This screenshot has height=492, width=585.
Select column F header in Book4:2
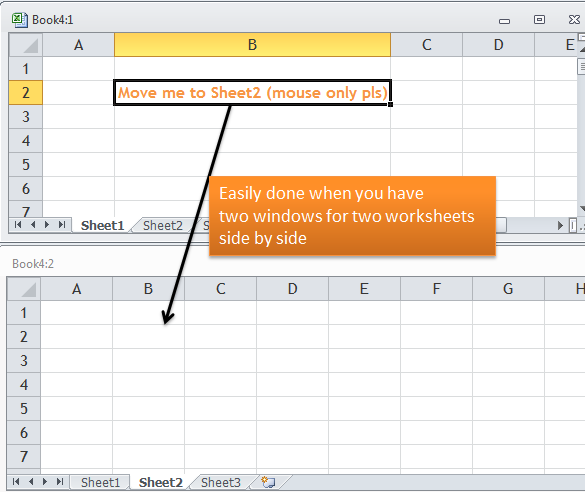point(436,289)
